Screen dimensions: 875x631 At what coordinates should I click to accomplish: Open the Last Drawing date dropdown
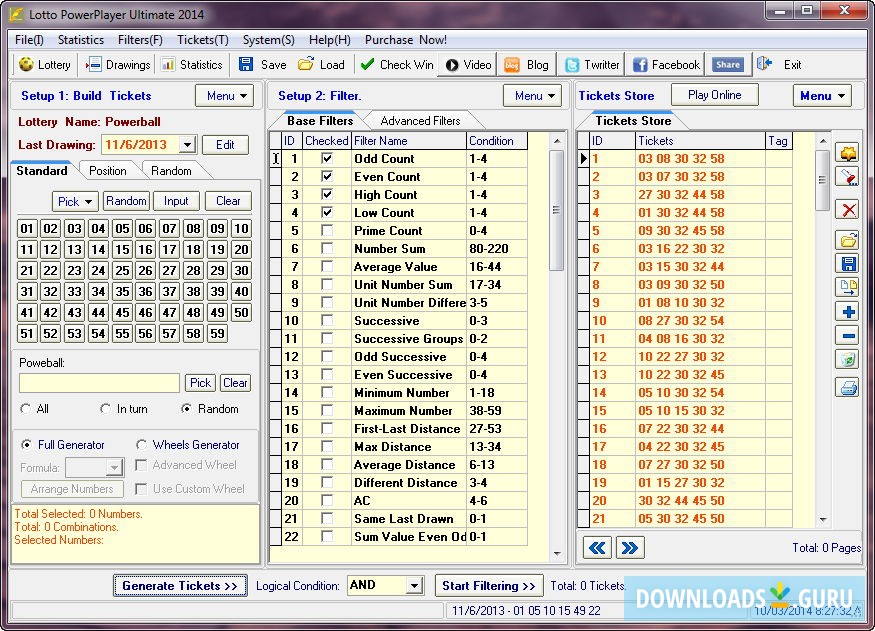(189, 144)
